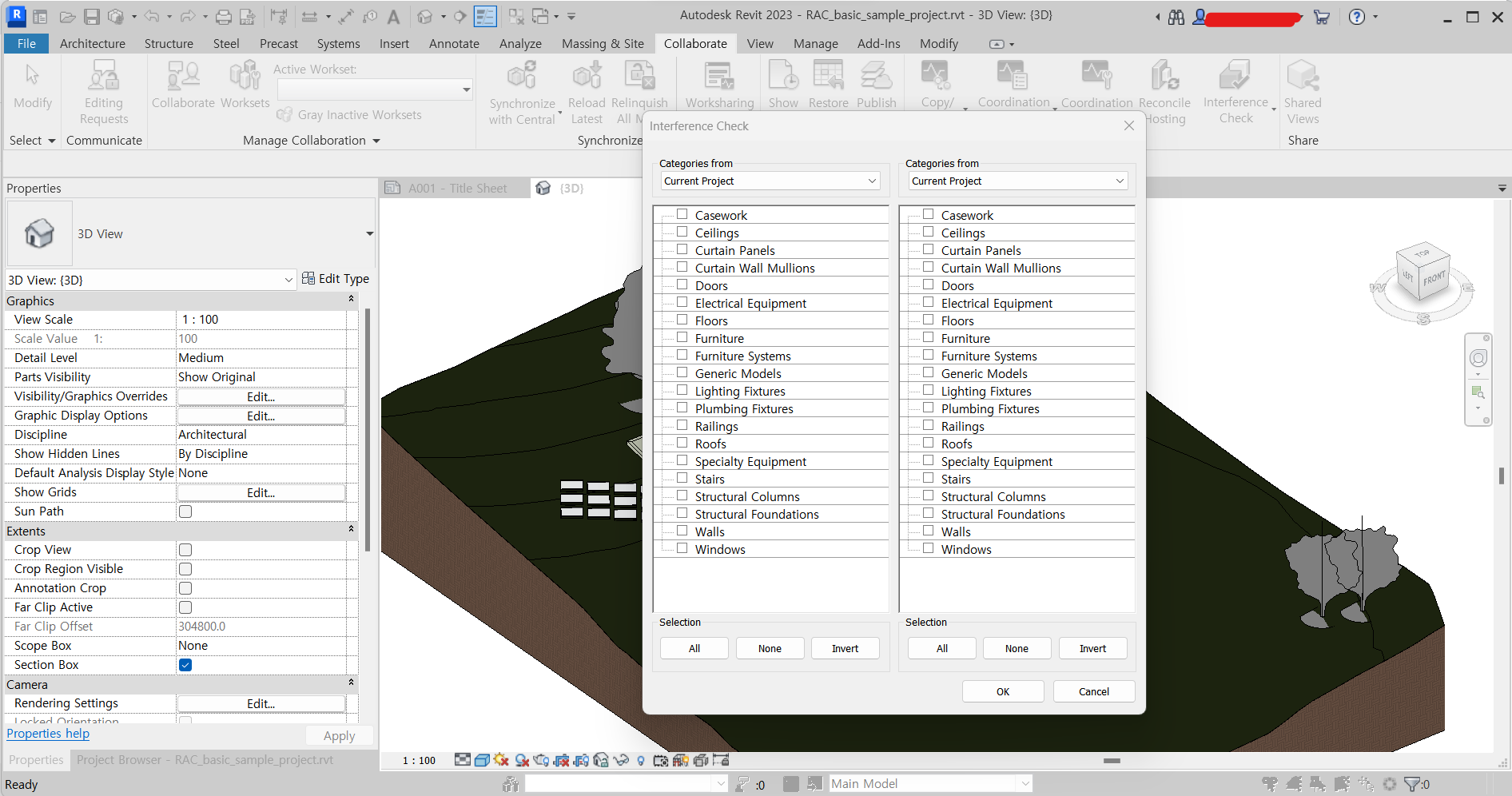This screenshot has height=796, width=1512.
Task: Open the Annotate ribbon tab
Action: pyautogui.click(x=454, y=44)
